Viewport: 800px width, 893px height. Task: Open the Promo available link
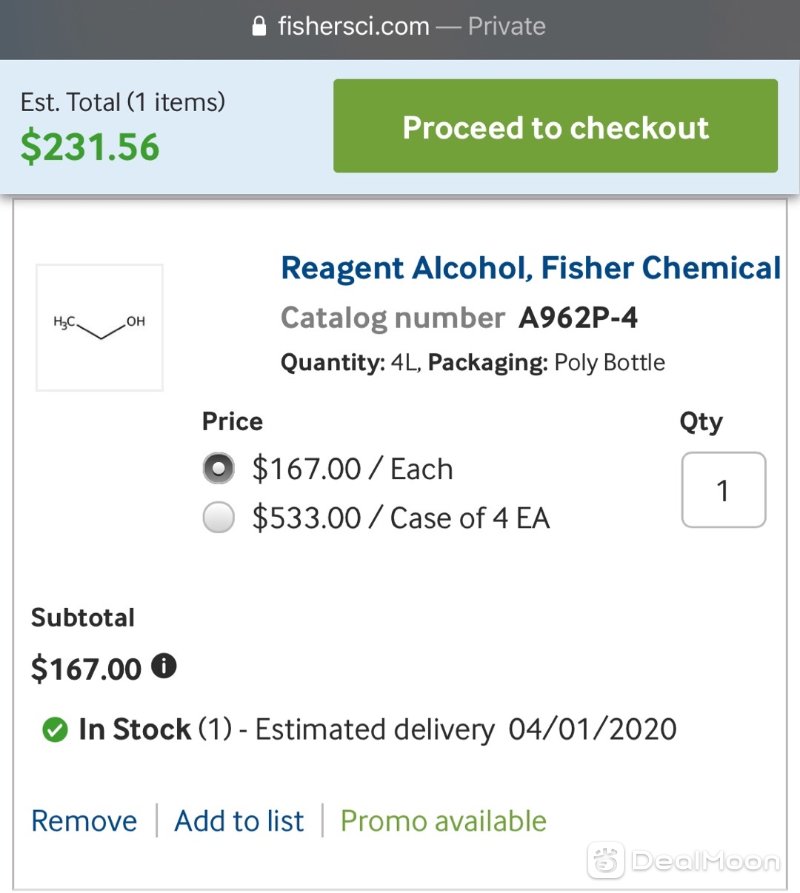click(x=444, y=821)
